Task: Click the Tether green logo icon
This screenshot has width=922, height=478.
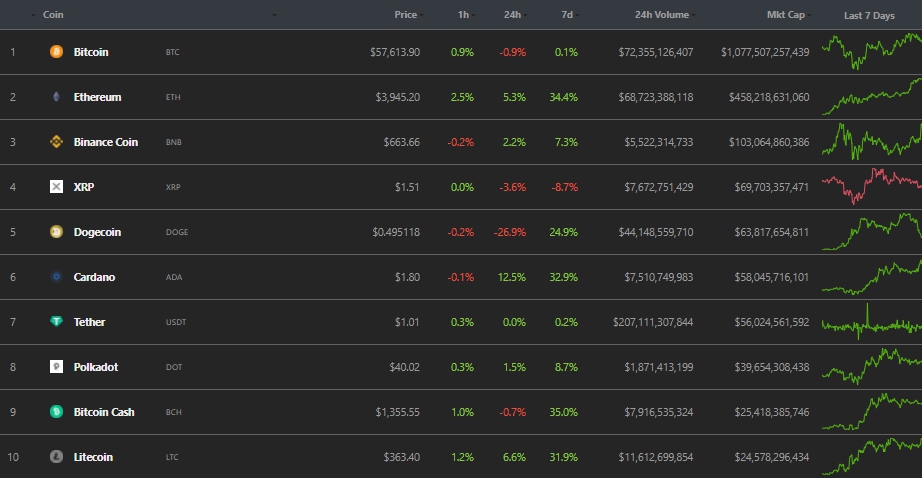Action: coord(56,322)
